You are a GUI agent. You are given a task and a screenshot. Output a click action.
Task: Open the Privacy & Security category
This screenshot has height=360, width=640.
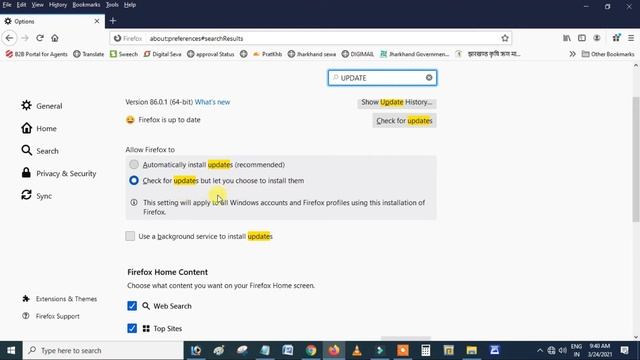coord(59,173)
